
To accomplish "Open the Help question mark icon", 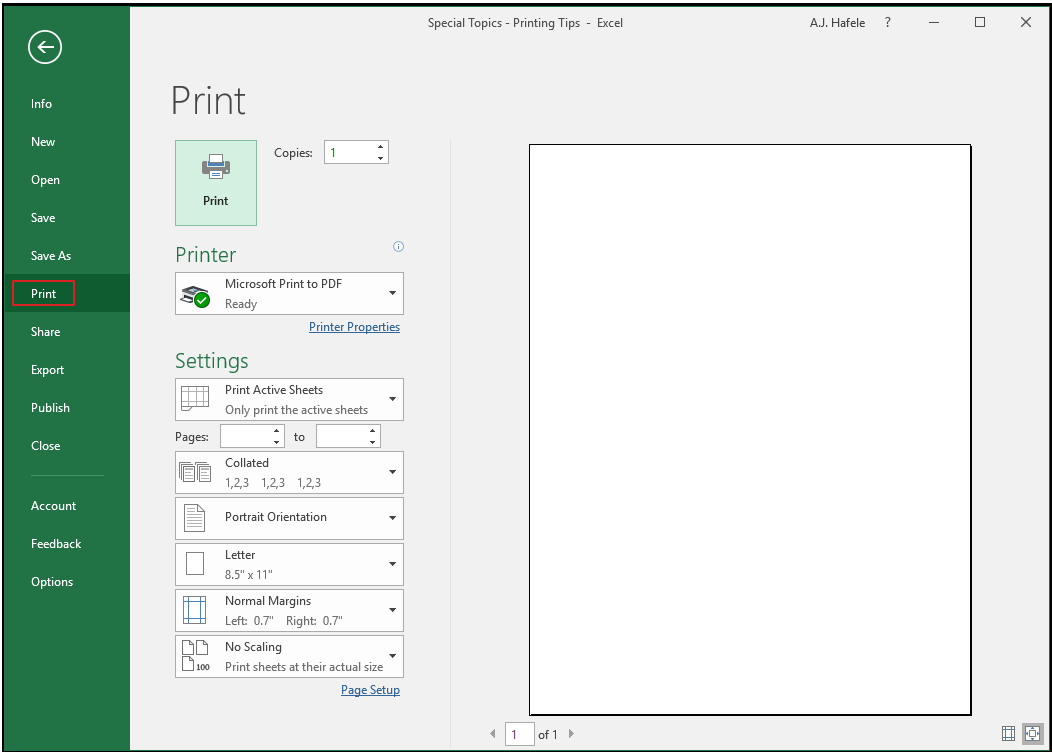I will click(x=888, y=23).
